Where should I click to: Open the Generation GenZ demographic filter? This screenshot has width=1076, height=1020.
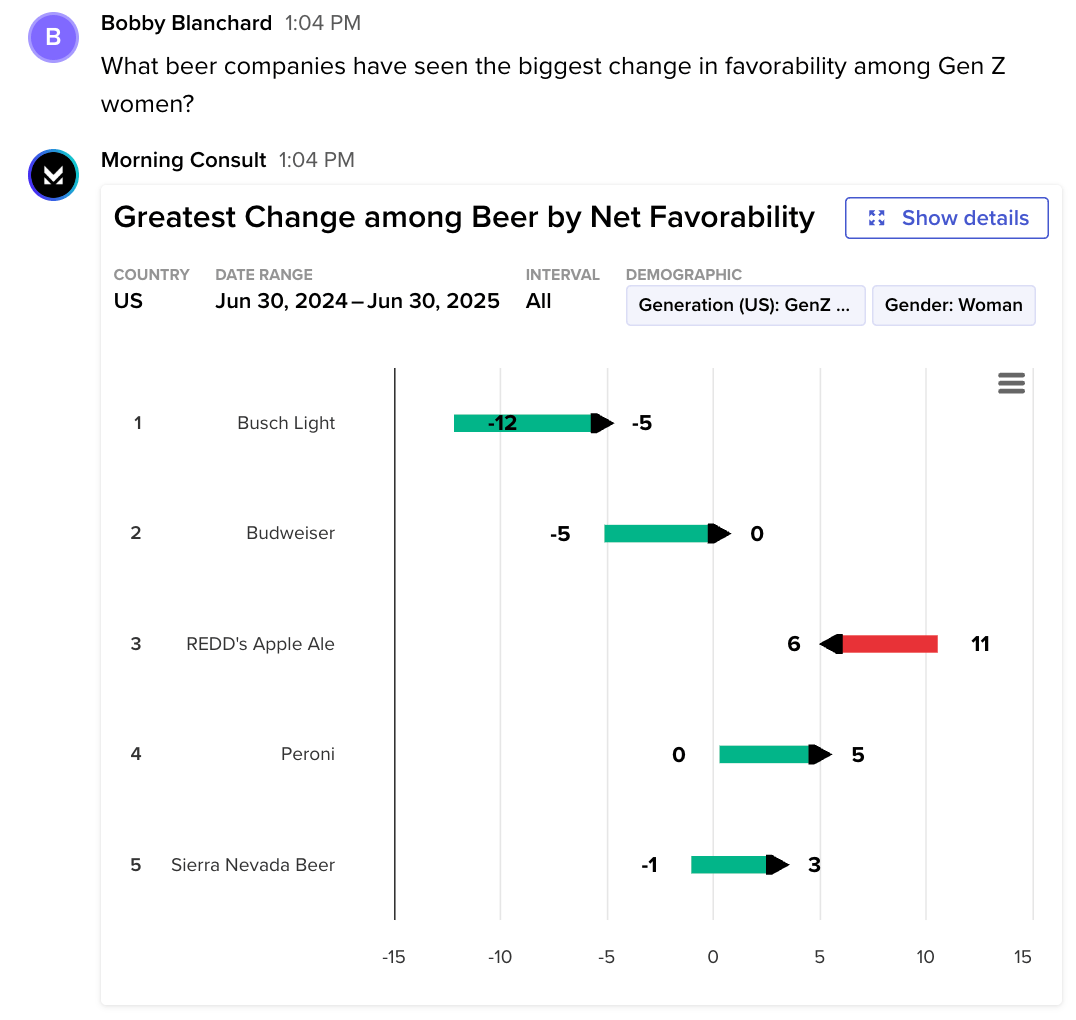point(745,305)
